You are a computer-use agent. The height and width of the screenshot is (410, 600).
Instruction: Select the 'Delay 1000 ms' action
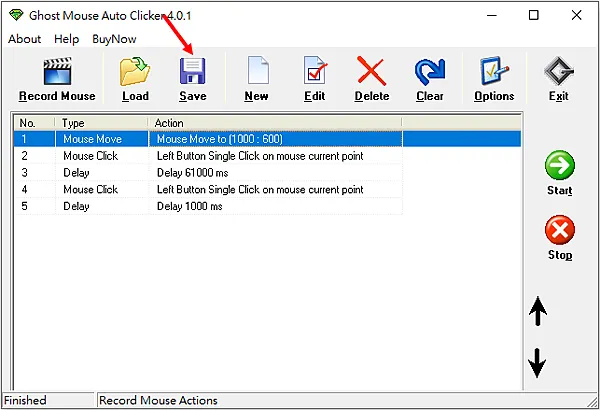click(x=276, y=206)
